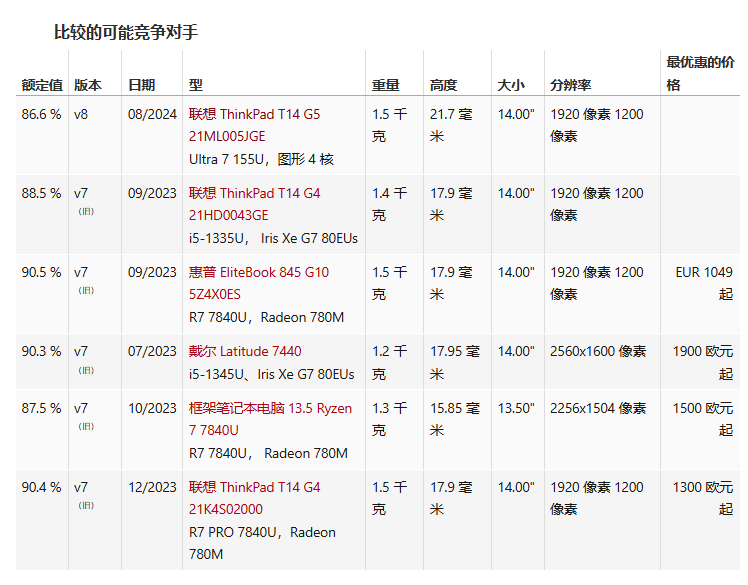Click the Ultra 7 155U，图形 4 核 spec text

261,159
